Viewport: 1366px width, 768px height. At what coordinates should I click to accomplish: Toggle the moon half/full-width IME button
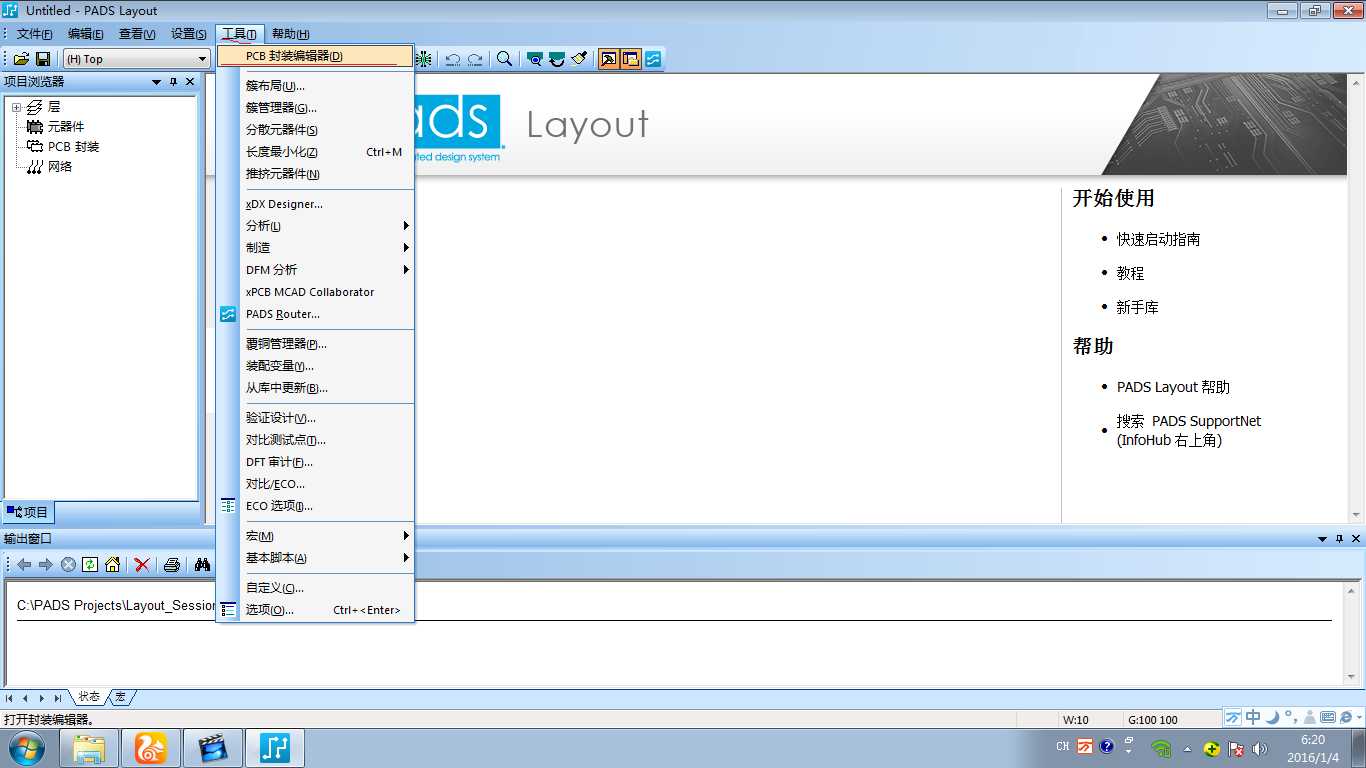(x=1272, y=717)
